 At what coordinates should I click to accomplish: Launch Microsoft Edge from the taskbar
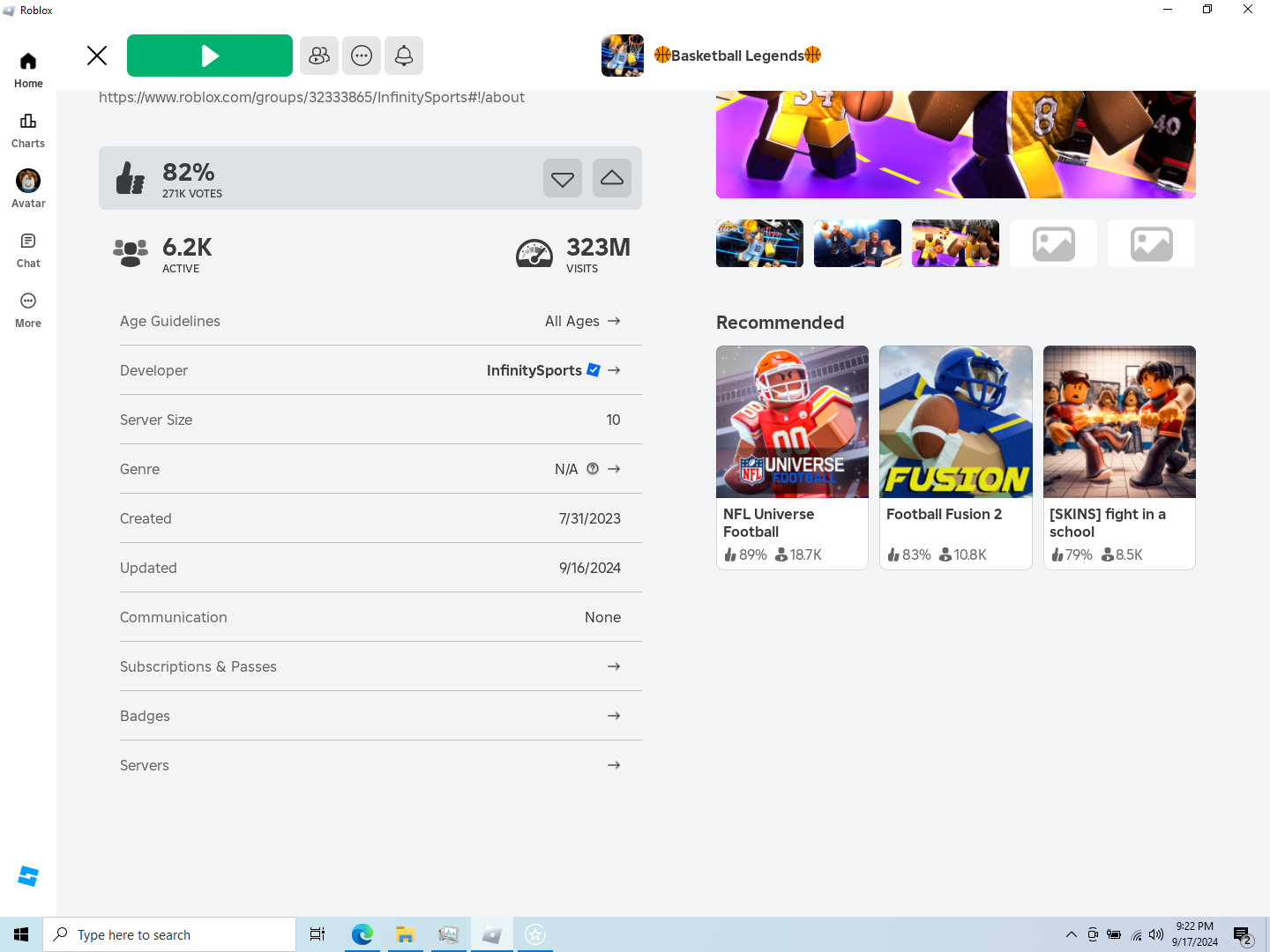pyautogui.click(x=362, y=934)
